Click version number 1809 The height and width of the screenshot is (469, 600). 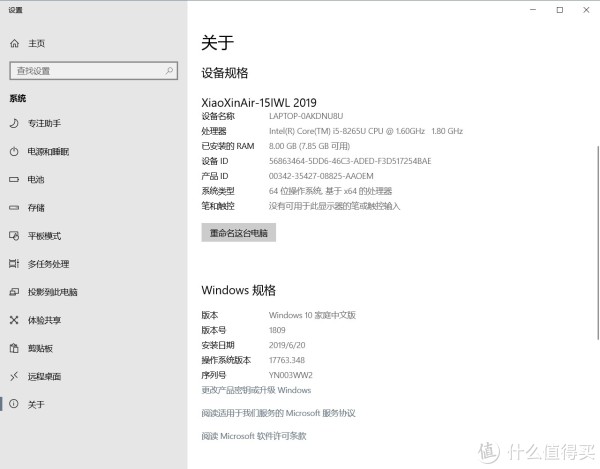[x=277, y=330]
